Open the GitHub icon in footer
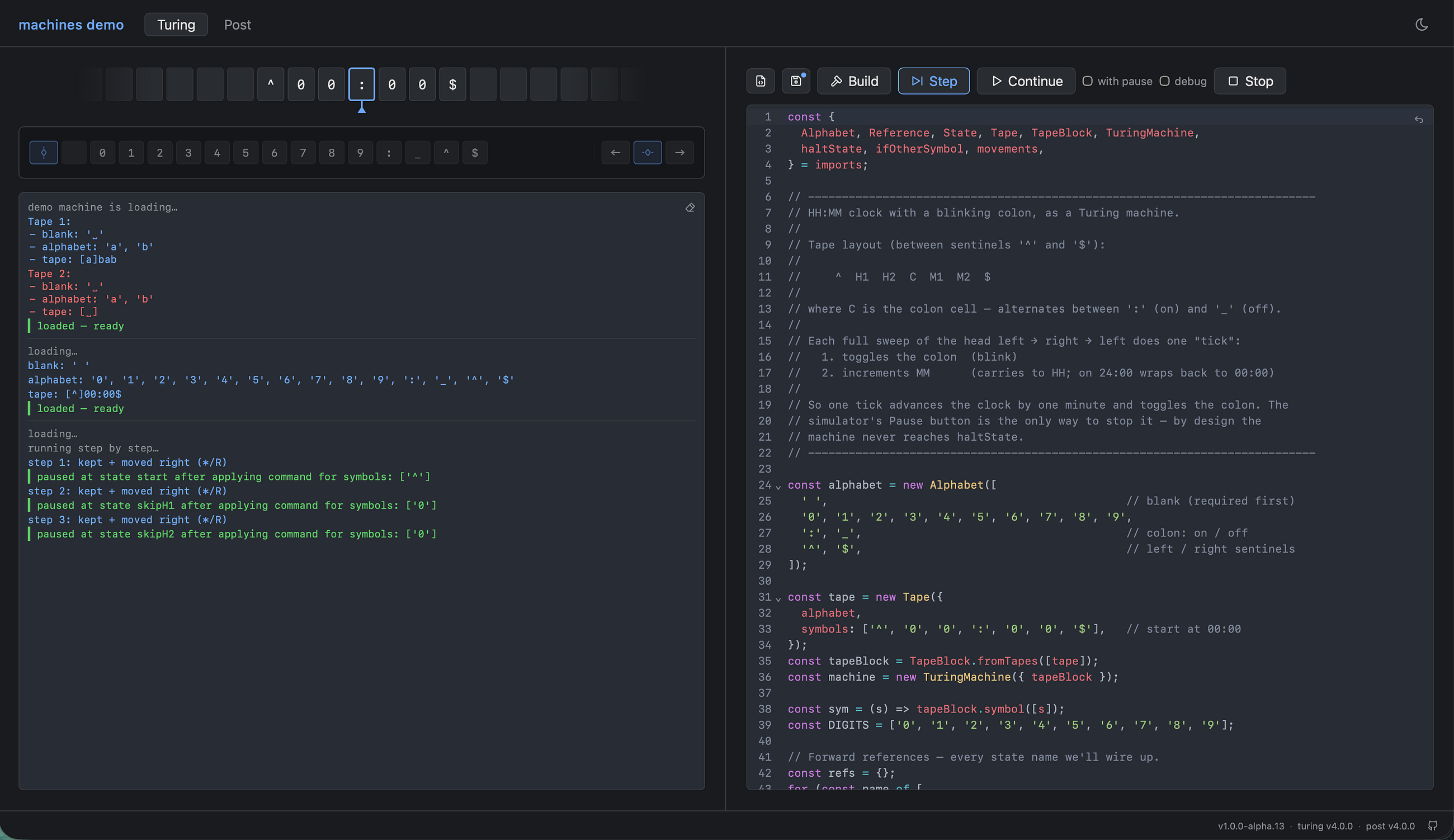The height and width of the screenshot is (840, 1454). coord(1433,825)
